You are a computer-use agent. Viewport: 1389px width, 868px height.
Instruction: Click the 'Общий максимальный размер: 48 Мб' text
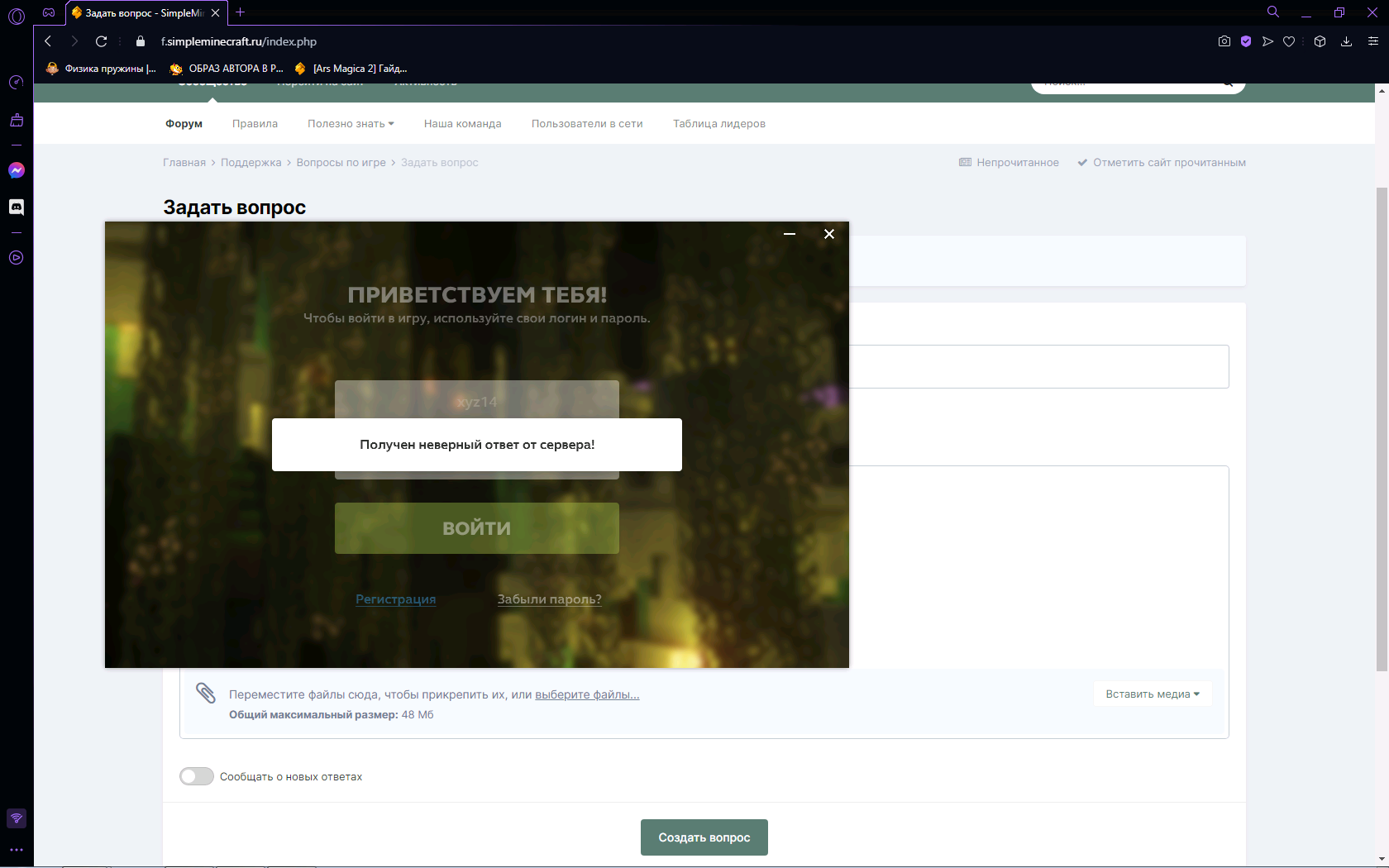pyautogui.click(x=332, y=715)
